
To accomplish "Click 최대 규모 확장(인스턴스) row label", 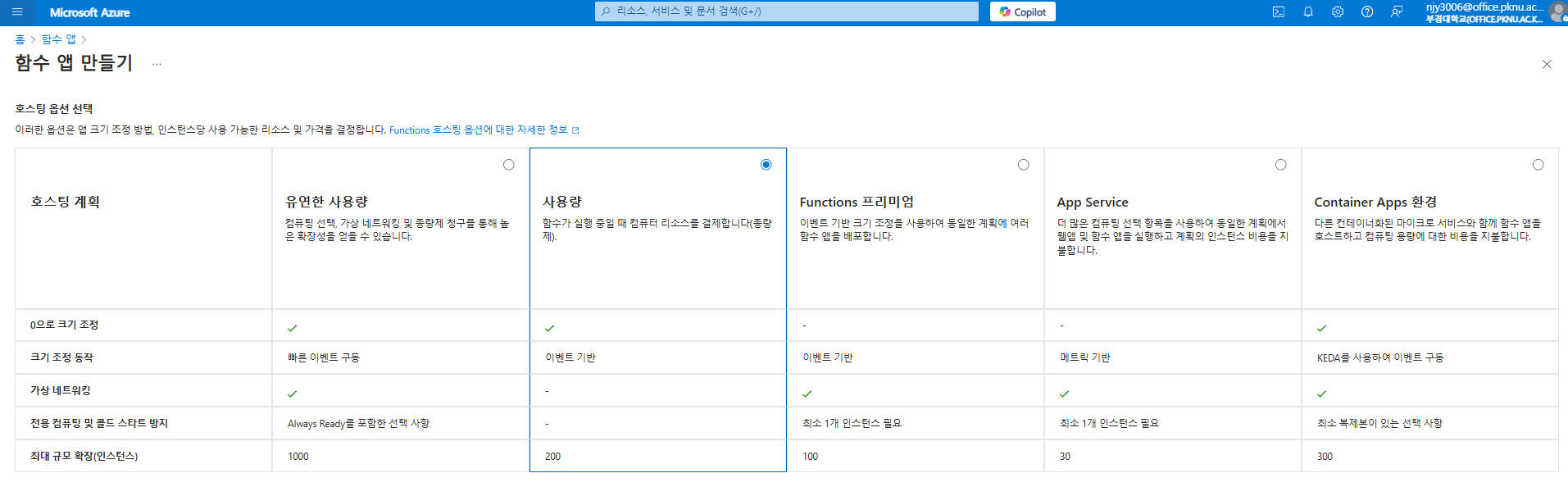I will click(x=84, y=456).
